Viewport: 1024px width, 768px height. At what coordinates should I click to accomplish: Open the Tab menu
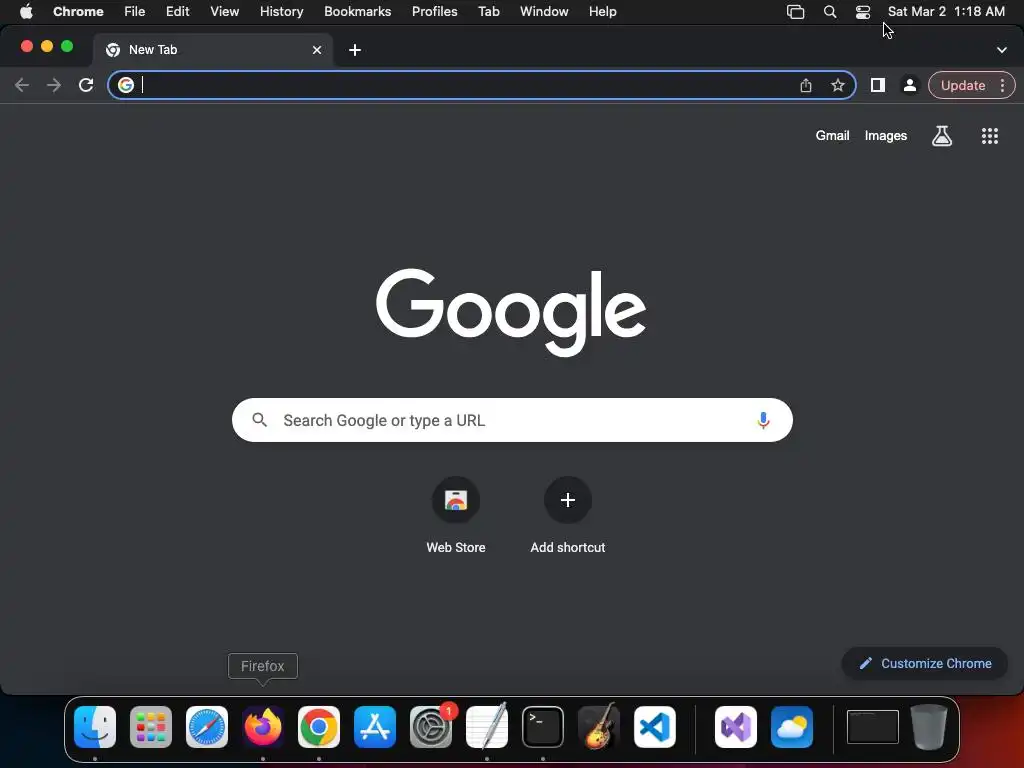[x=488, y=12]
